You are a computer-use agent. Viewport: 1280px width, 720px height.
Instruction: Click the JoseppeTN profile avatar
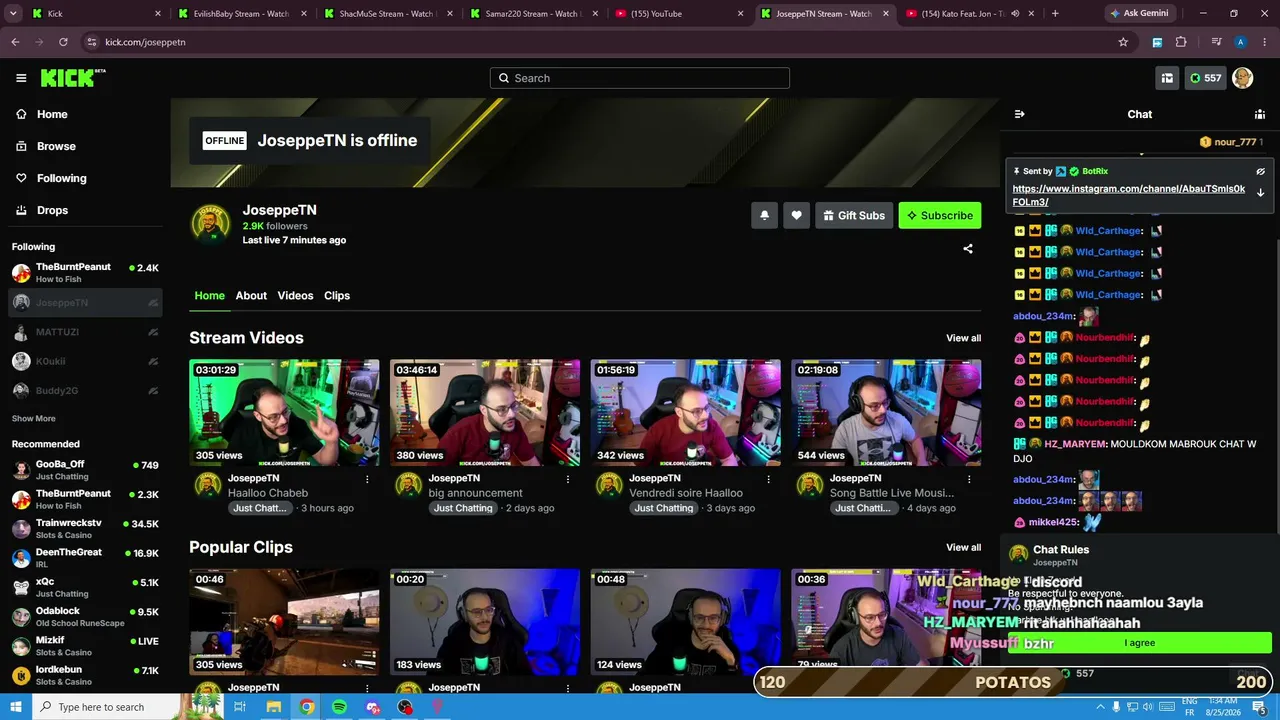(211, 224)
